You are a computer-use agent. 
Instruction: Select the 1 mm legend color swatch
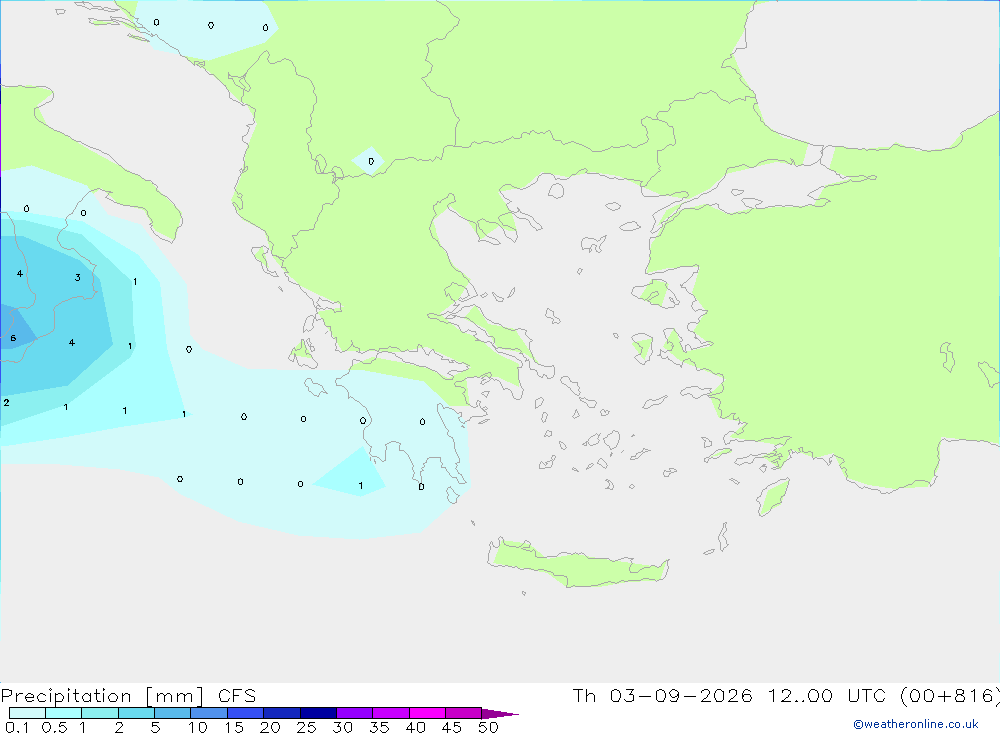coord(100,713)
